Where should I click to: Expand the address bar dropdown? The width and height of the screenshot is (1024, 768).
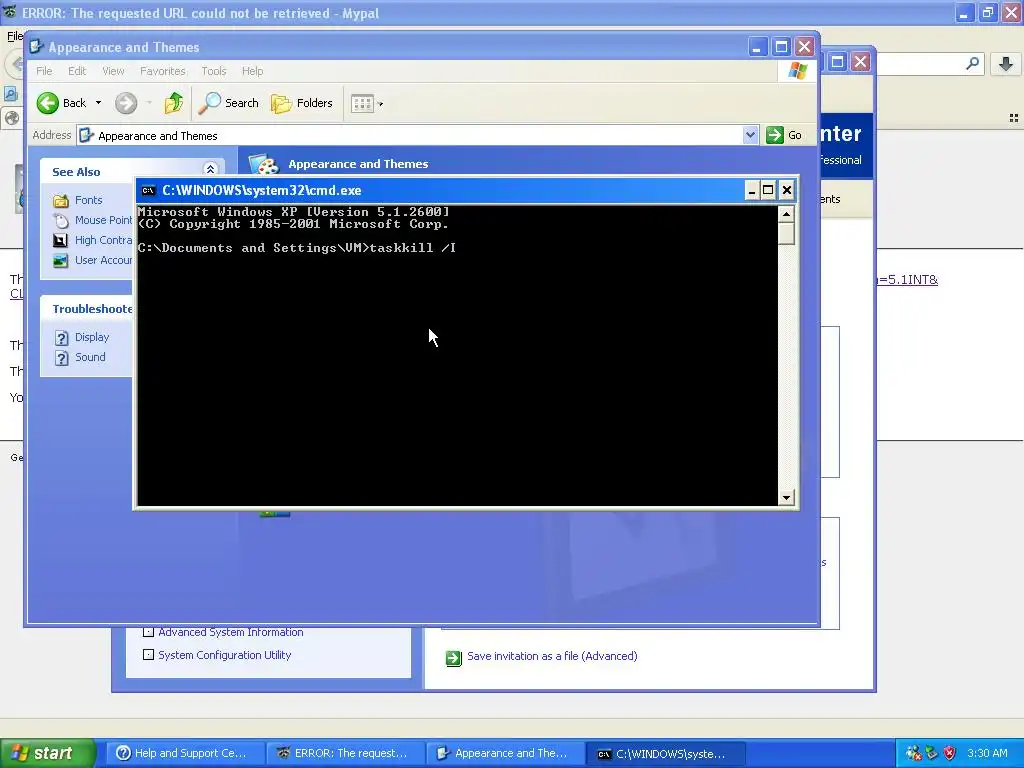[x=750, y=135]
